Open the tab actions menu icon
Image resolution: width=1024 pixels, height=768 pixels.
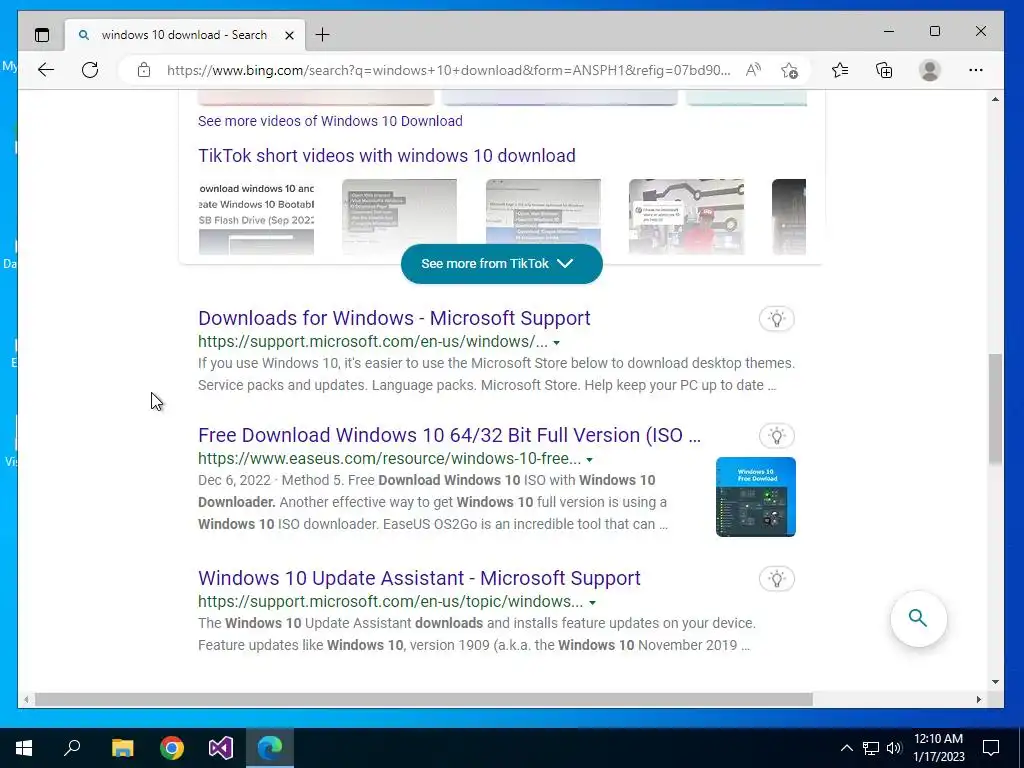[x=42, y=35]
